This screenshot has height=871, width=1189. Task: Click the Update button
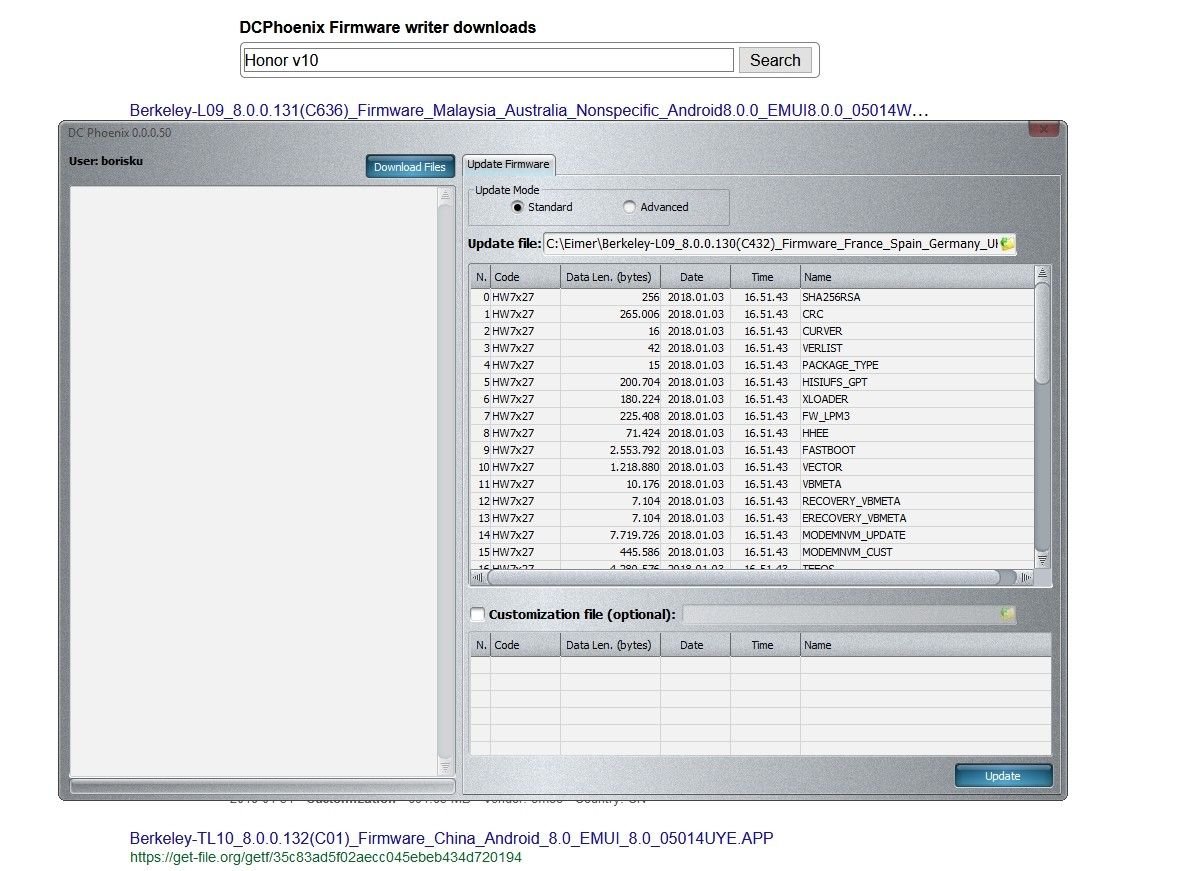pos(1002,775)
